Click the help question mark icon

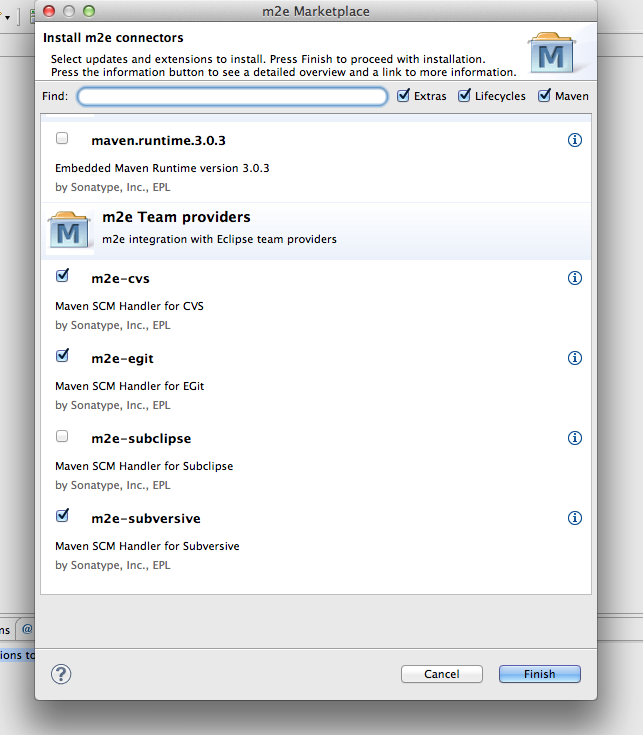tap(61, 675)
